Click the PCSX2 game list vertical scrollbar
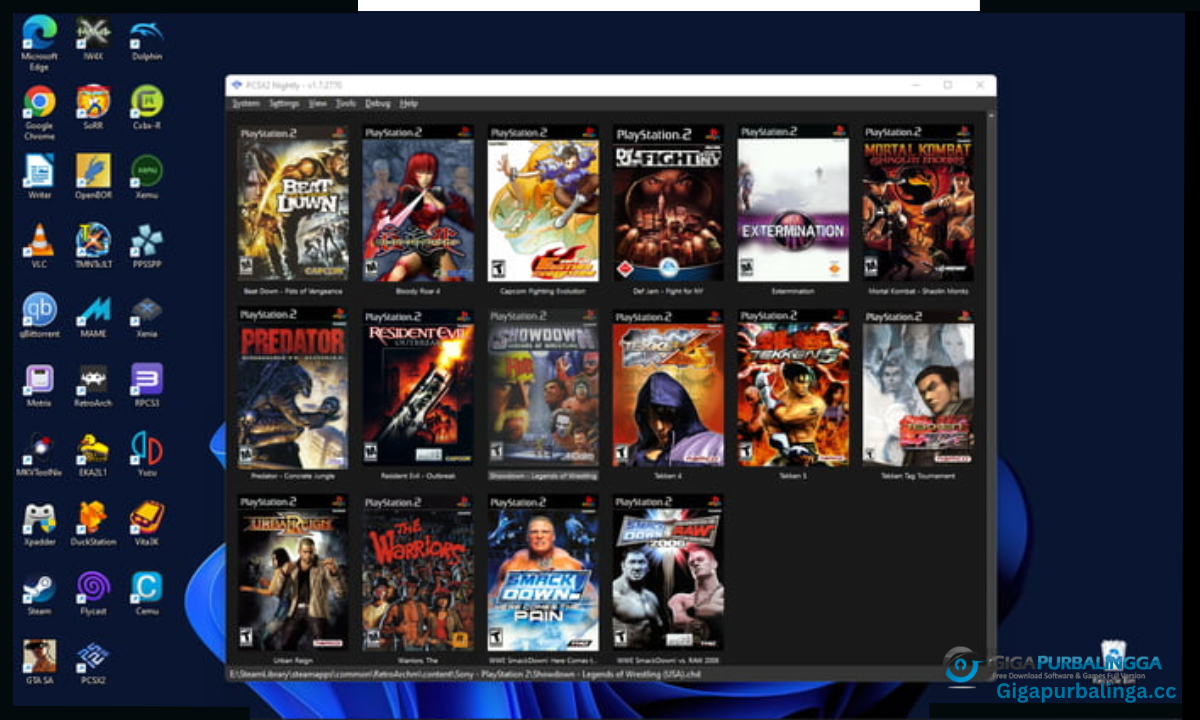 click(x=991, y=388)
